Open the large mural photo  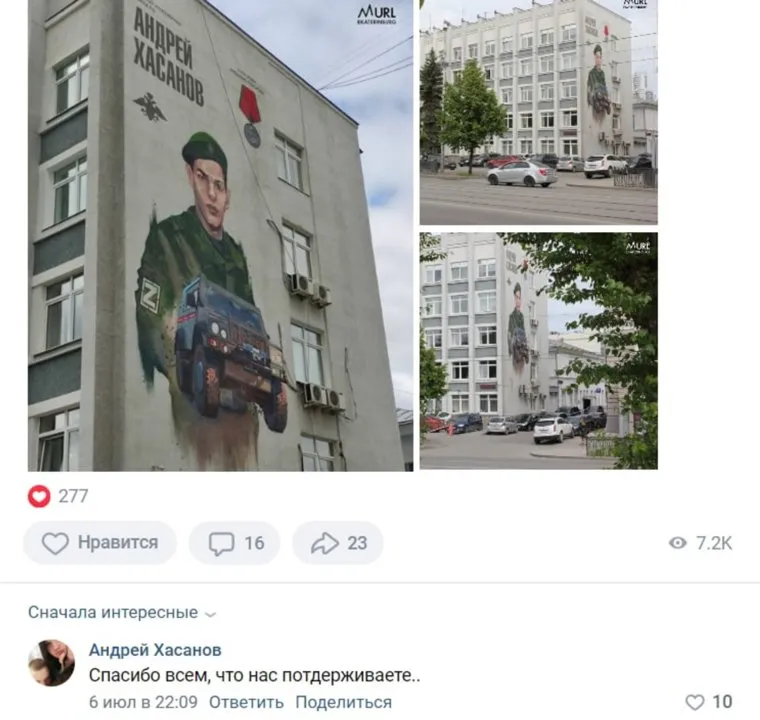click(221, 235)
